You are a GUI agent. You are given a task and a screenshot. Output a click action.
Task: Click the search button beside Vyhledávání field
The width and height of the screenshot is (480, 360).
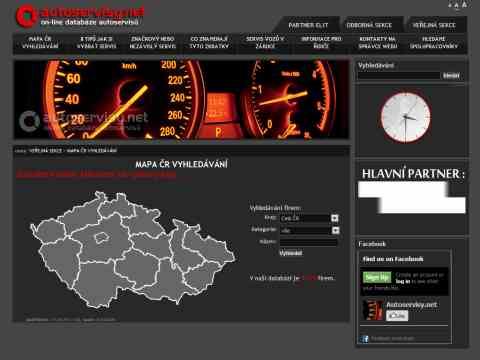coord(451,76)
